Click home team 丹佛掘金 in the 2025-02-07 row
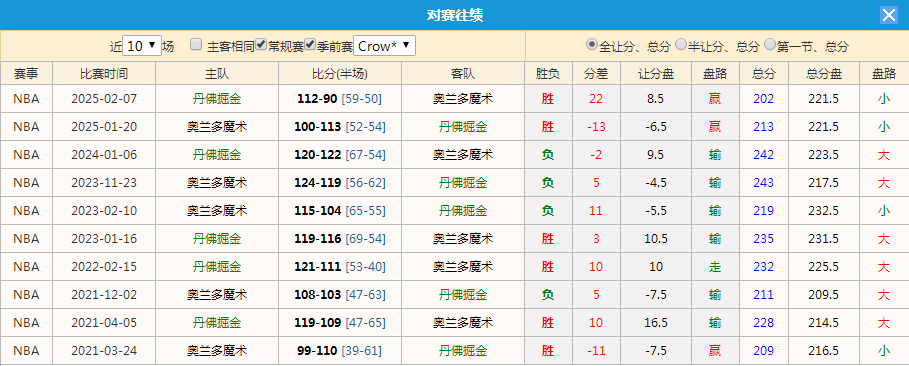The height and width of the screenshot is (366, 909). click(x=217, y=99)
